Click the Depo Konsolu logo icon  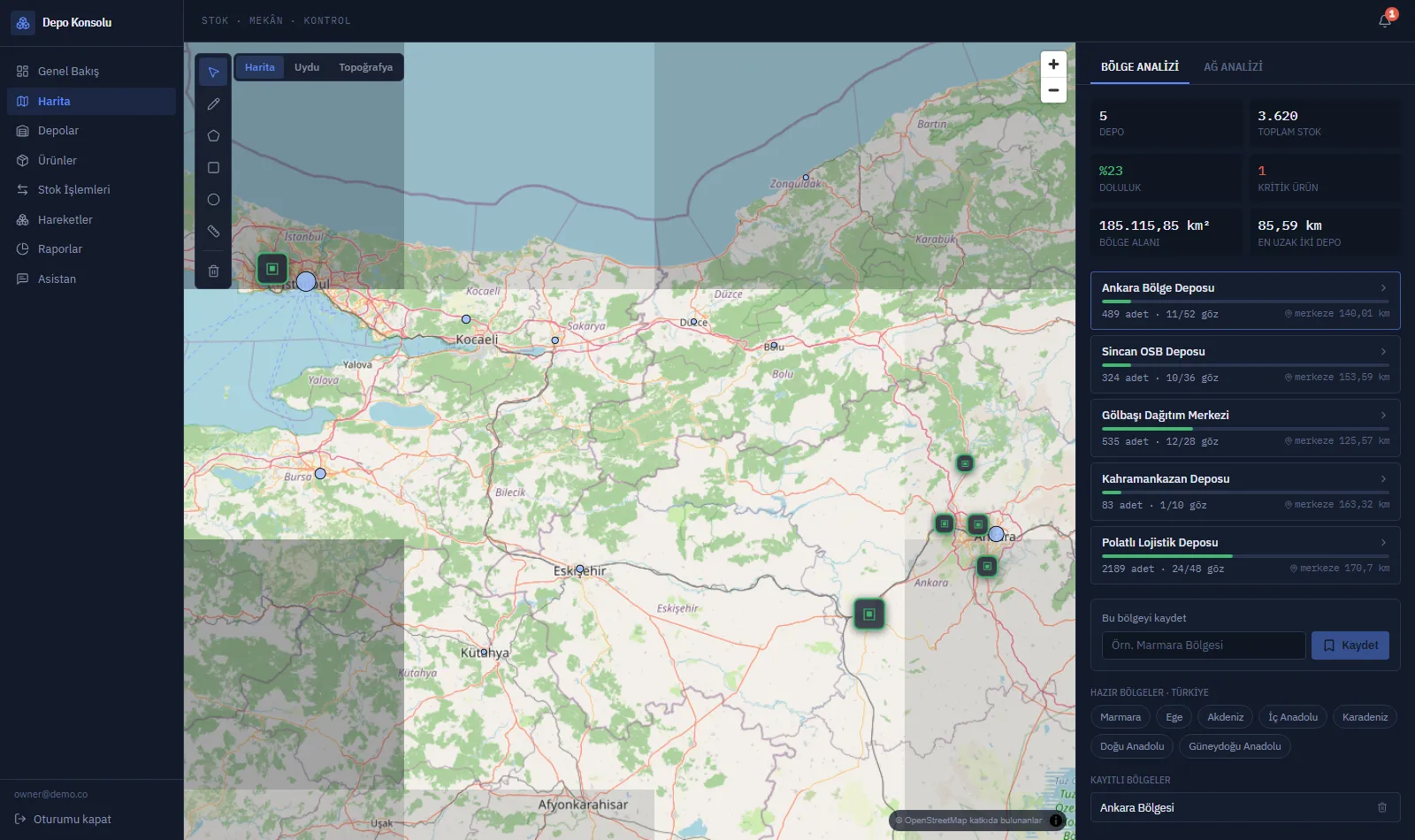[23, 23]
